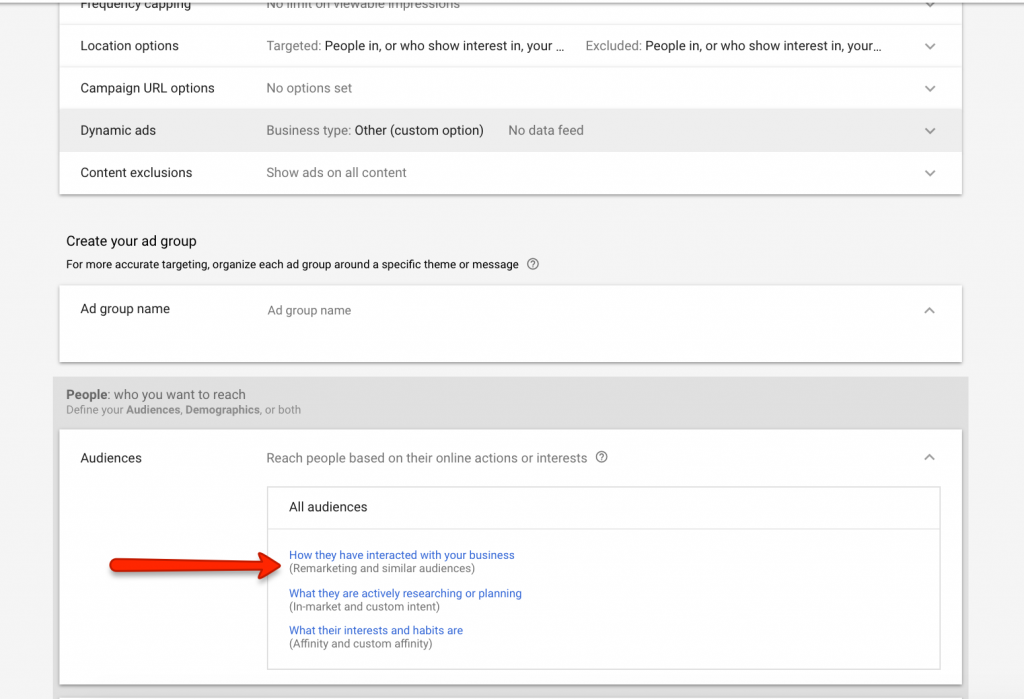Expand the Frequency capping chevron
The width and height of the screenshot is (1024, 699).
tap(930, 6)
